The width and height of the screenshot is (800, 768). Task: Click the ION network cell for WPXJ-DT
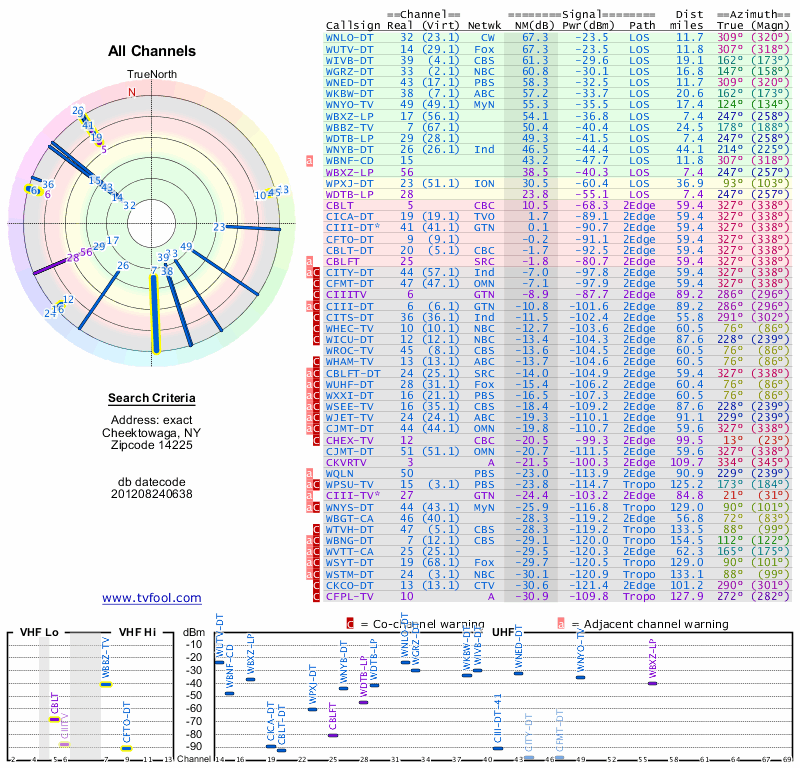[484, 183]
